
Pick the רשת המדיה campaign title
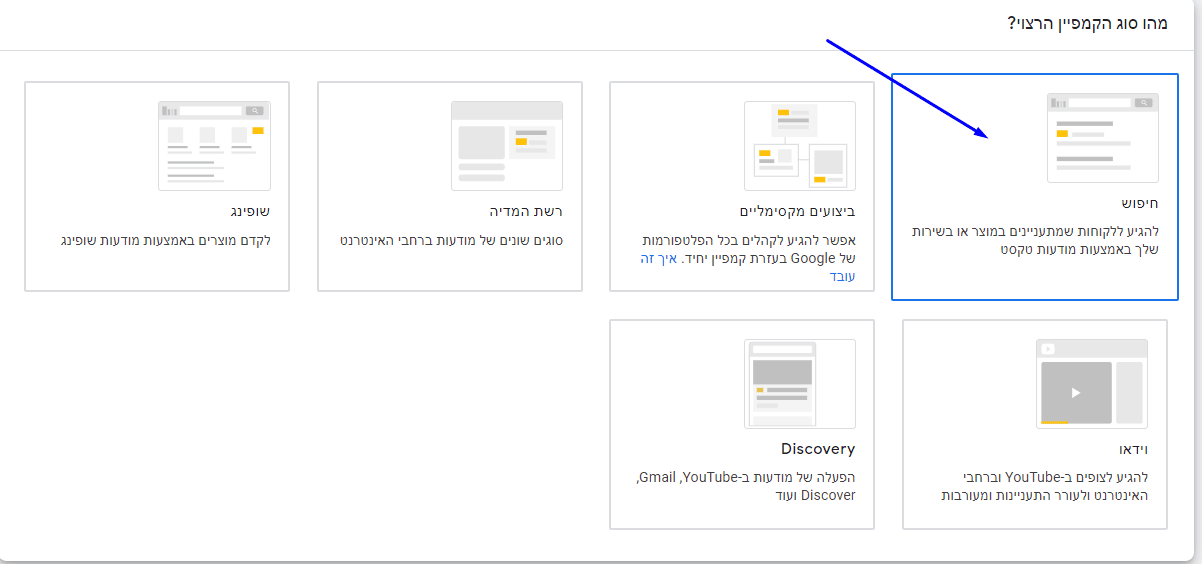click(x=526, y=211)
